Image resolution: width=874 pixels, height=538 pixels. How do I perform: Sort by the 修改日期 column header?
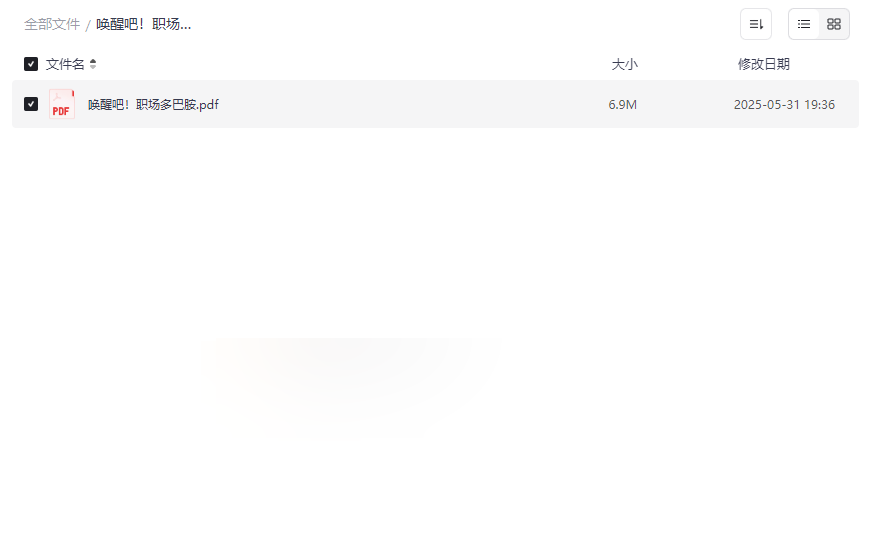tap(764, 64)
